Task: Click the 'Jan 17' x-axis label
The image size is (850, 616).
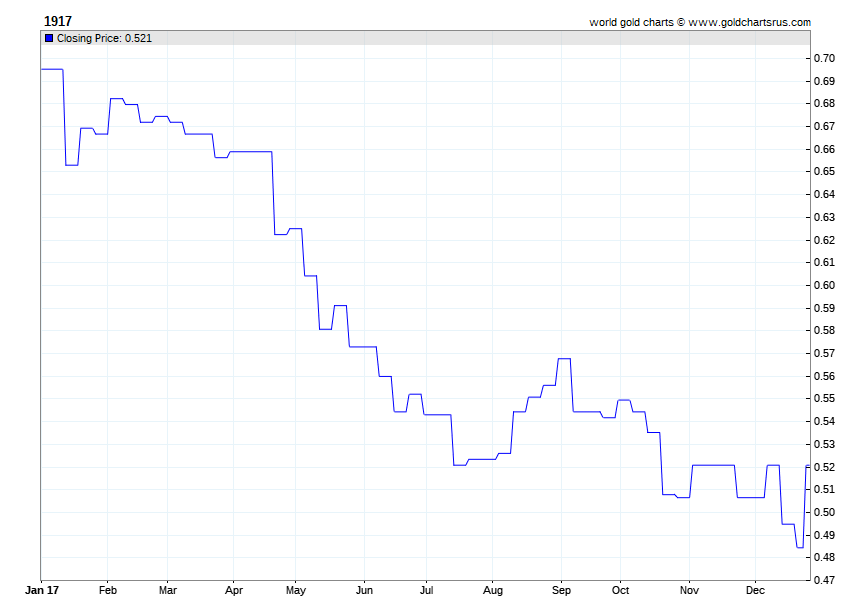Action: point(42,590)
